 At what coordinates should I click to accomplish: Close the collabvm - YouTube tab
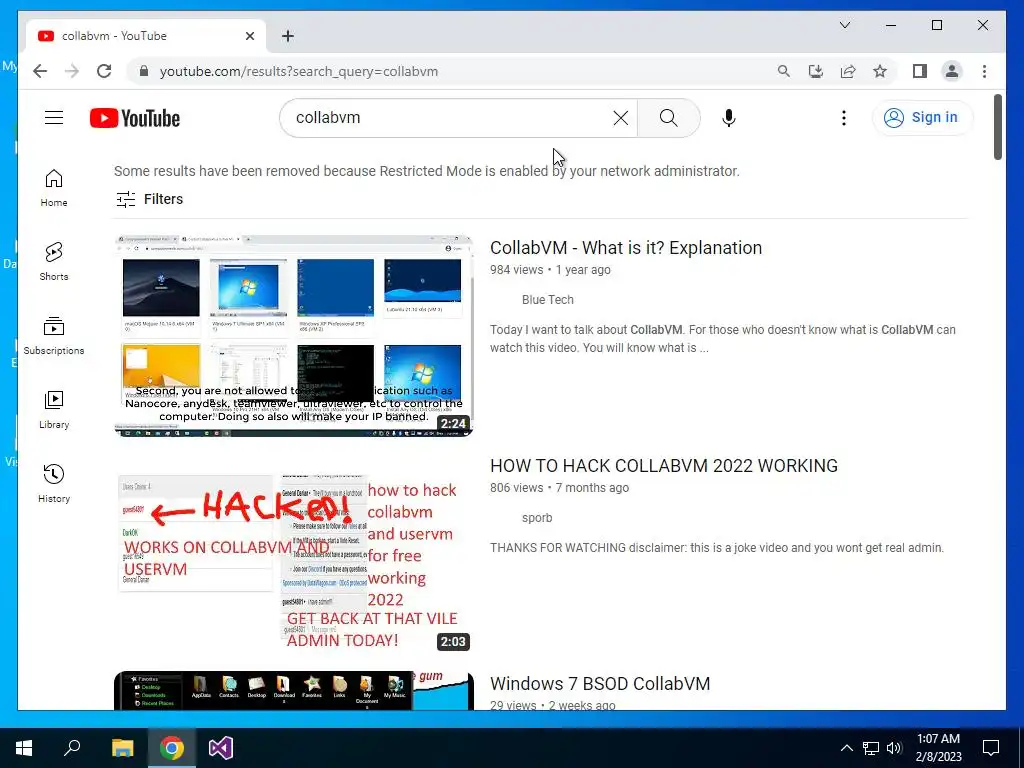(249, 36)
